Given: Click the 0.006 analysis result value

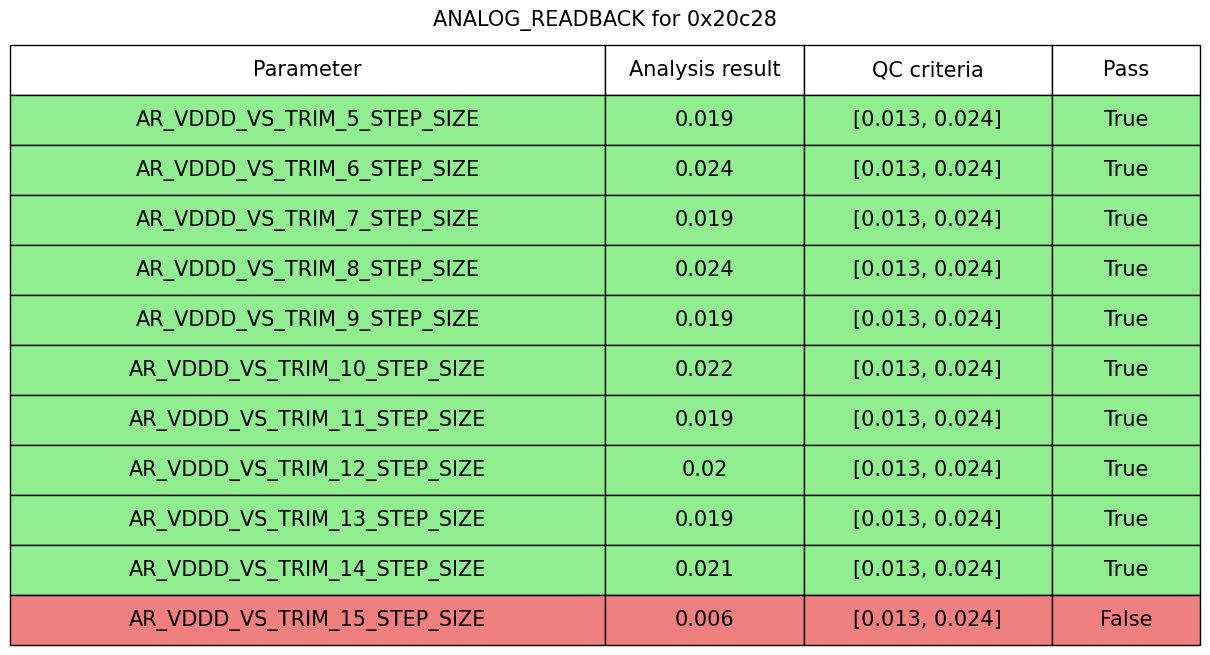Looking at the screenshot, I should [704, 620].
